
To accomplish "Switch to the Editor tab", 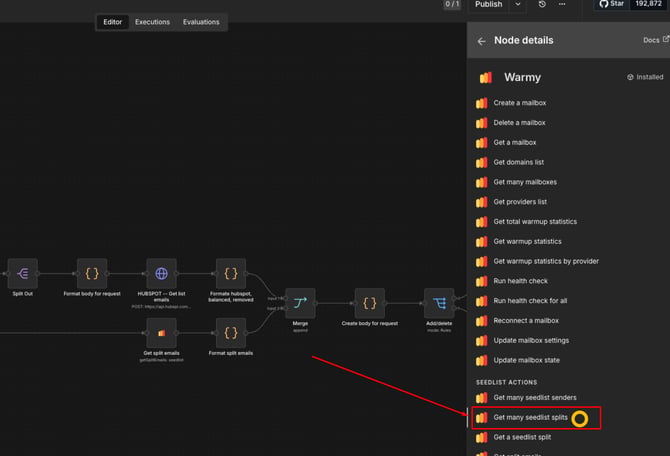I will (112, 22).
